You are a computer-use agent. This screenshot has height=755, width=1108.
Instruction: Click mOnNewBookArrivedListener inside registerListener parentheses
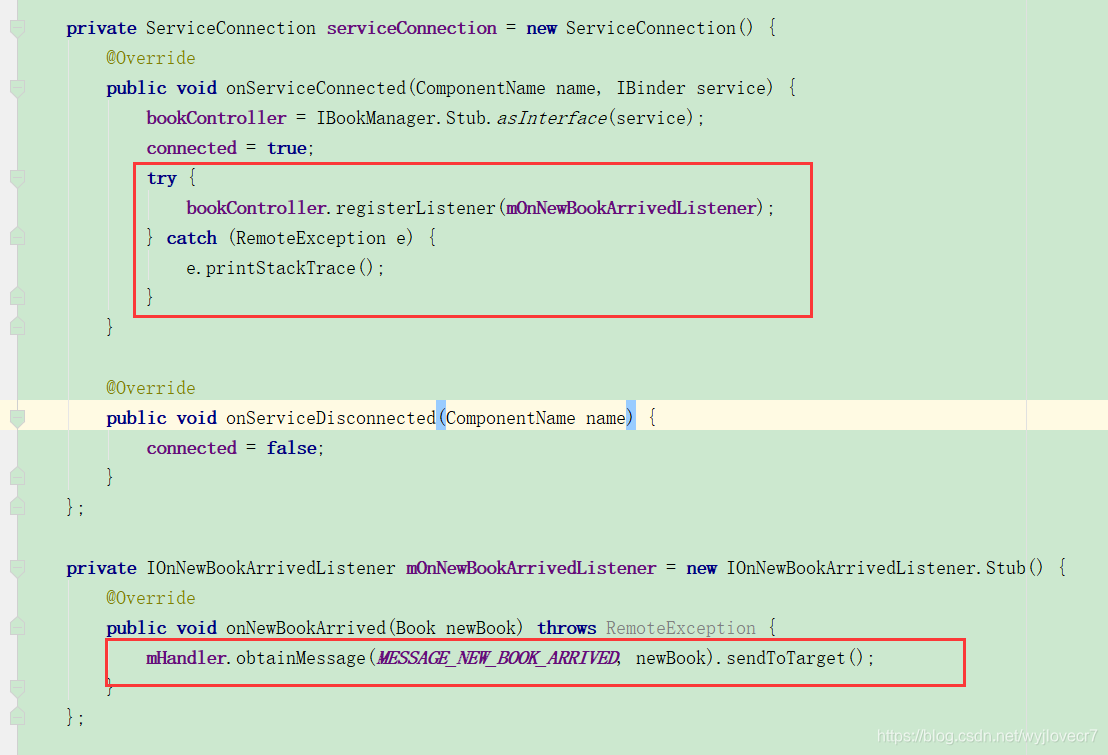[631, 209]
